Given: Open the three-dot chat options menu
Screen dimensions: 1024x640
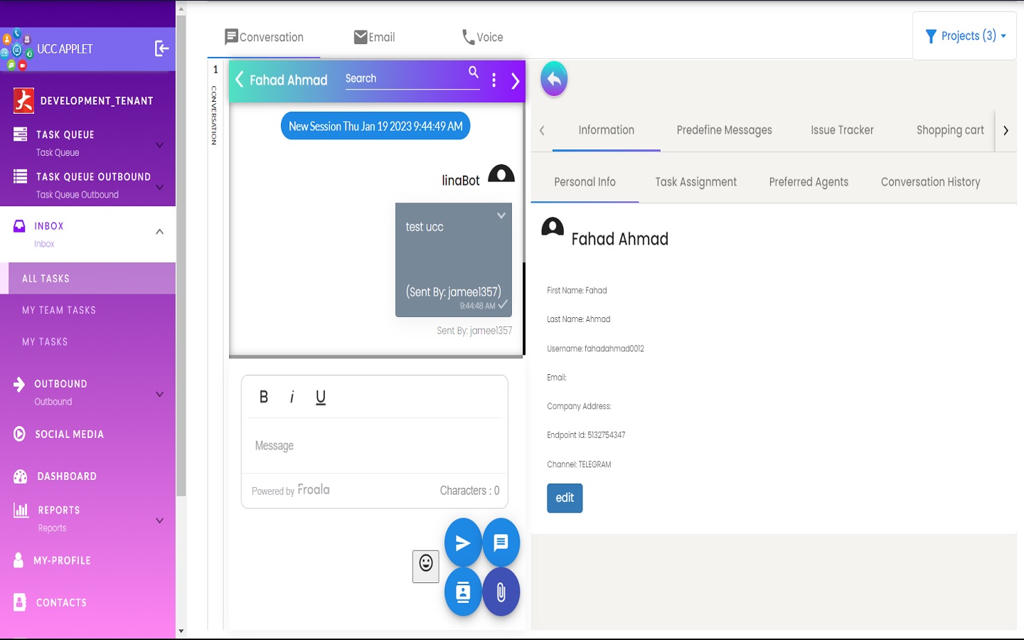Looking at the screenshot, I should click(494, 80).
